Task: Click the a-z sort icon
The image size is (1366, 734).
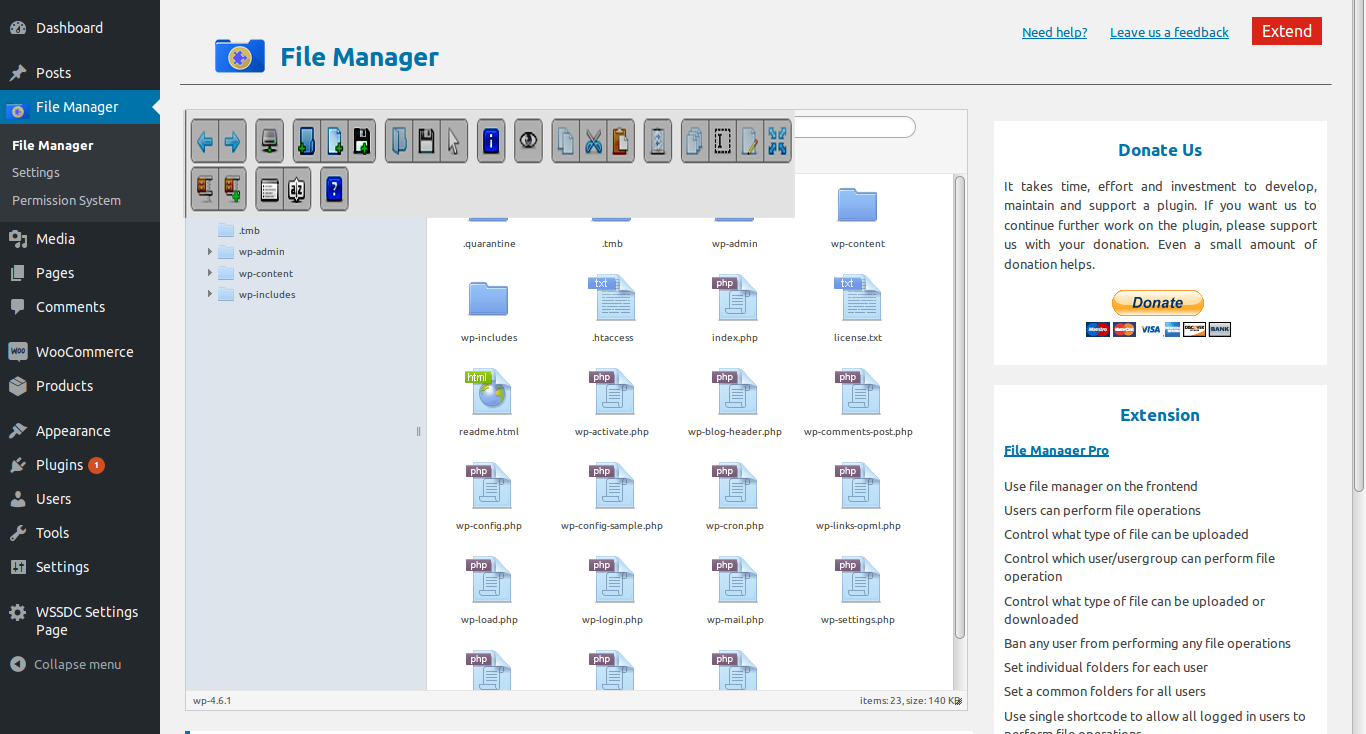Action: 297,189
